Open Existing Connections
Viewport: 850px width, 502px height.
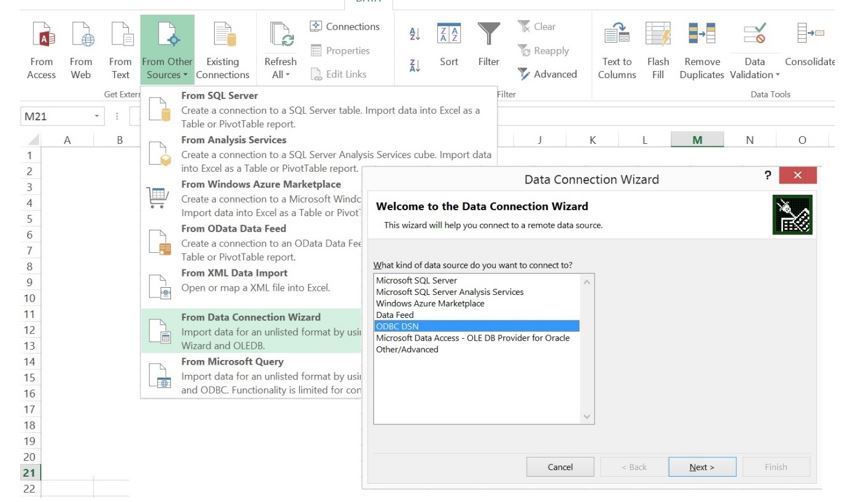[x=222, y=37]
